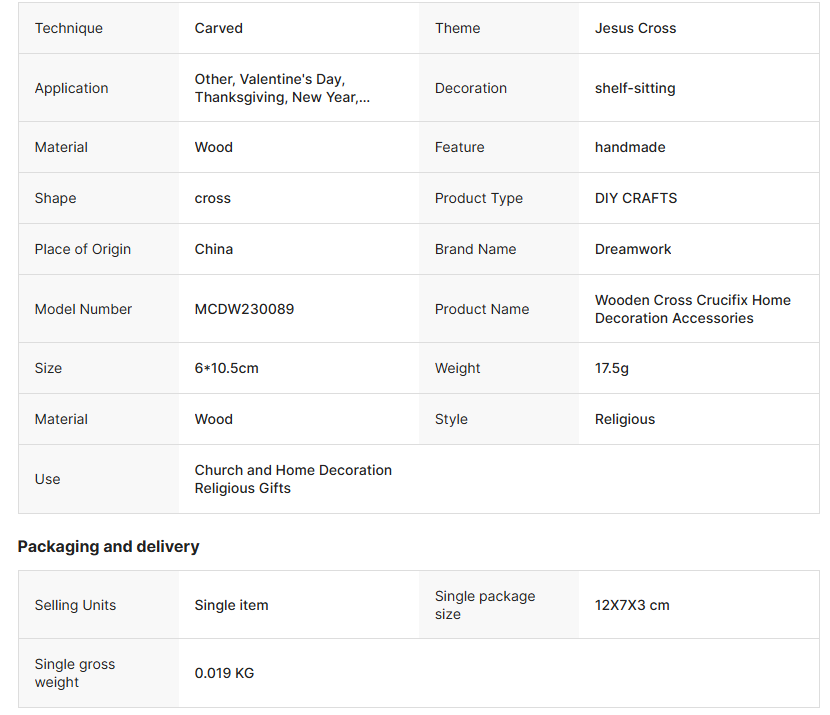Image resolution: width=830 pixels, height=715 pixels.
Task: Click the 17.5g weight value
Action: coord(612,368)
